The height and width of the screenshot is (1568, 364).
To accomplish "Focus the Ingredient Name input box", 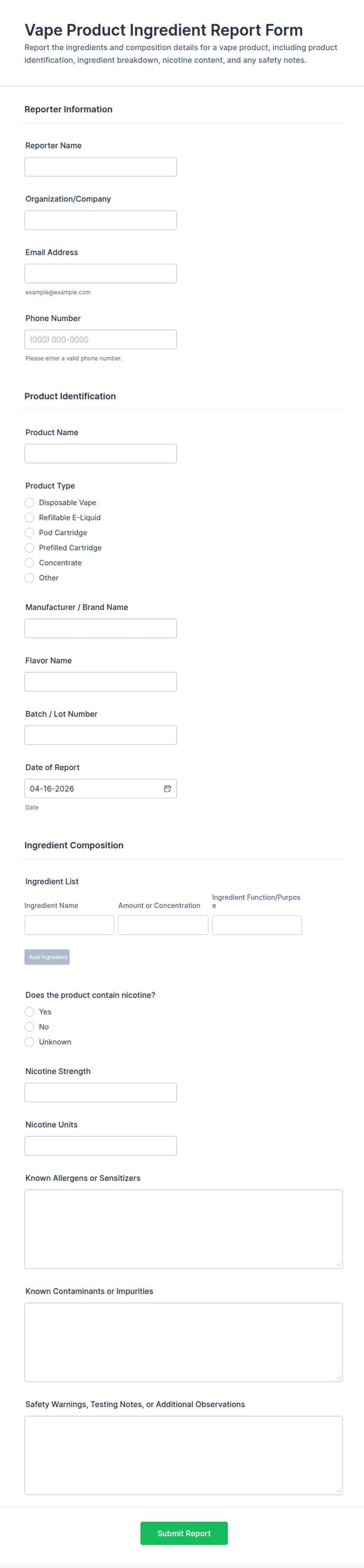I will (x=69, y=925).
